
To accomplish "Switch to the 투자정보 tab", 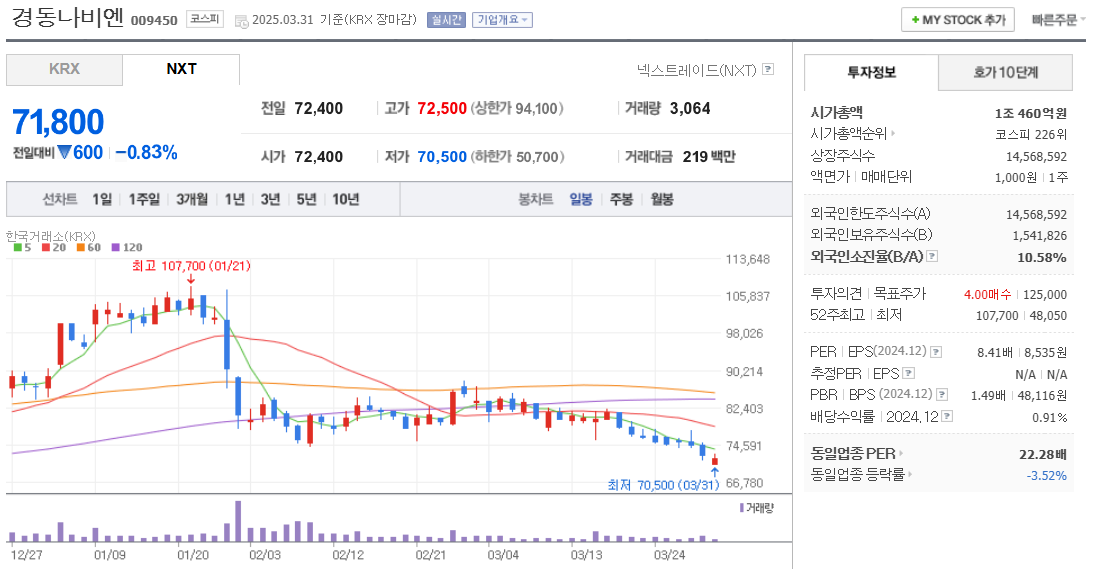I will (x=871, y=73).
